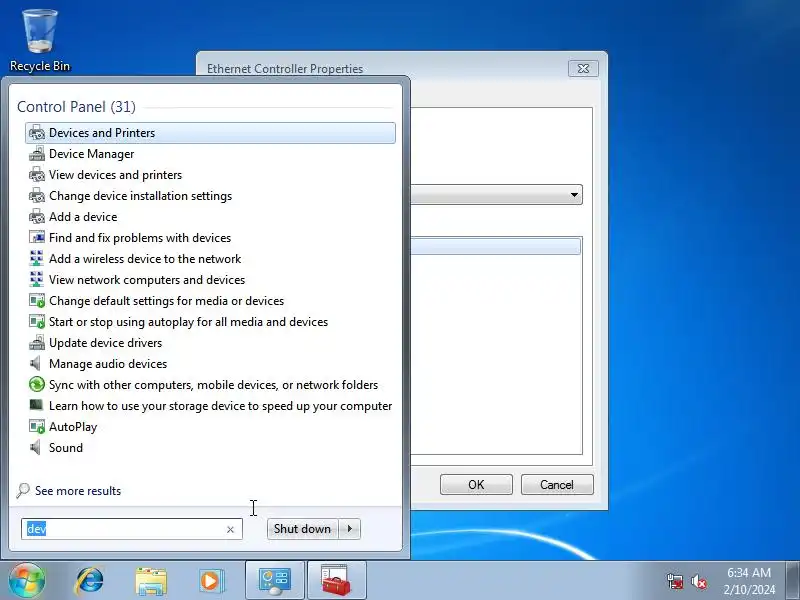
Task: Click the AutoPlay result icon
Action: click(x=37, y=427)
